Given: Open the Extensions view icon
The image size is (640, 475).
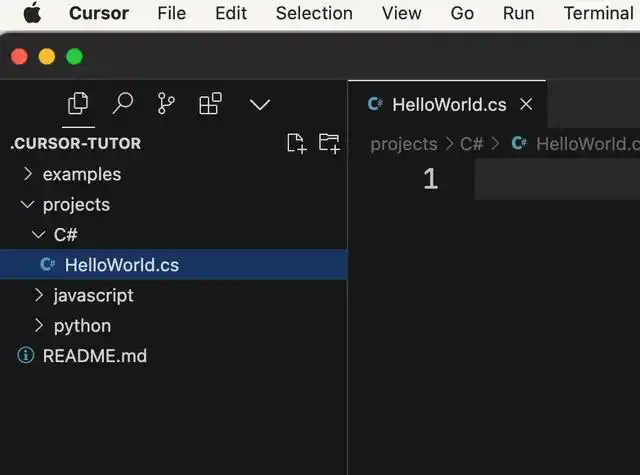Looking at the screenshot, I should pyautogui.click(x=210, y=104).
